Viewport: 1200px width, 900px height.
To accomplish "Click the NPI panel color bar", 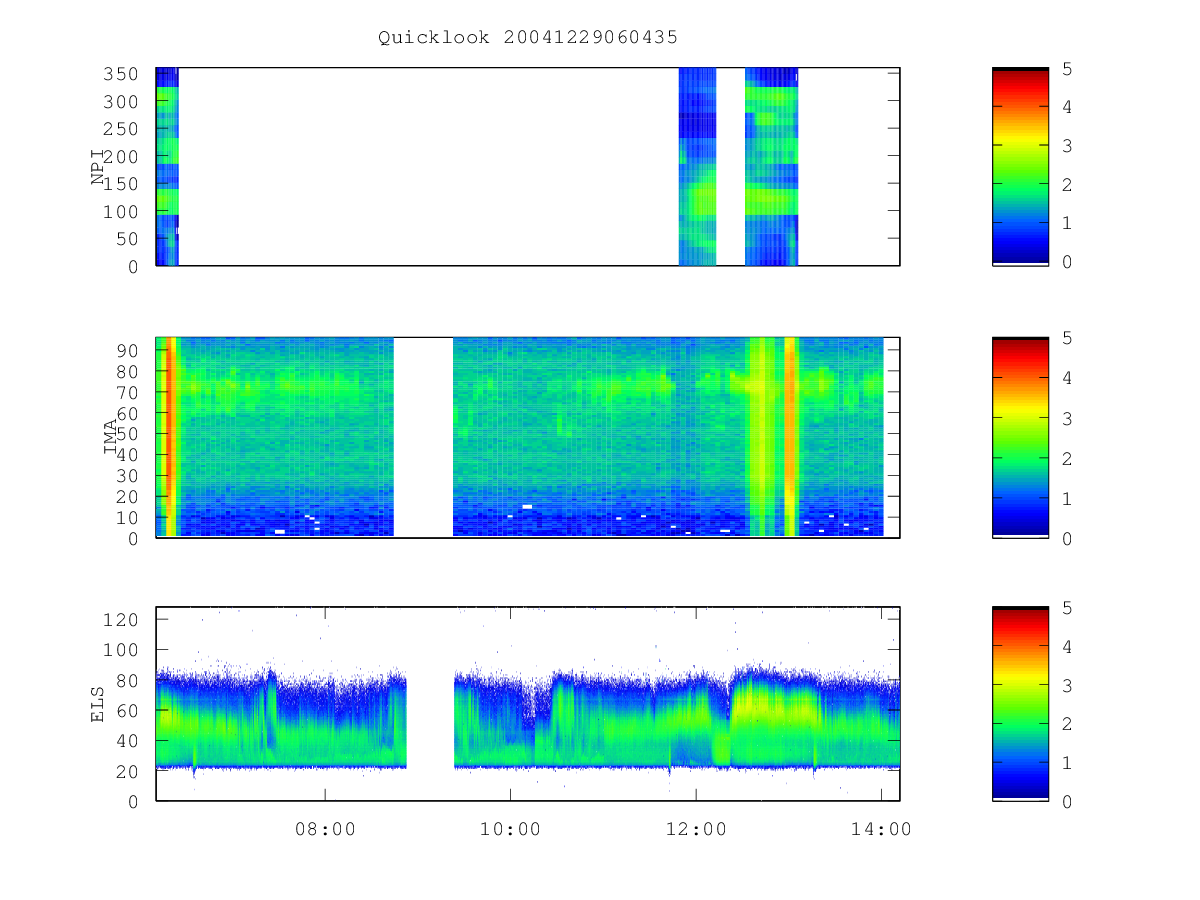I will 1020,166.
